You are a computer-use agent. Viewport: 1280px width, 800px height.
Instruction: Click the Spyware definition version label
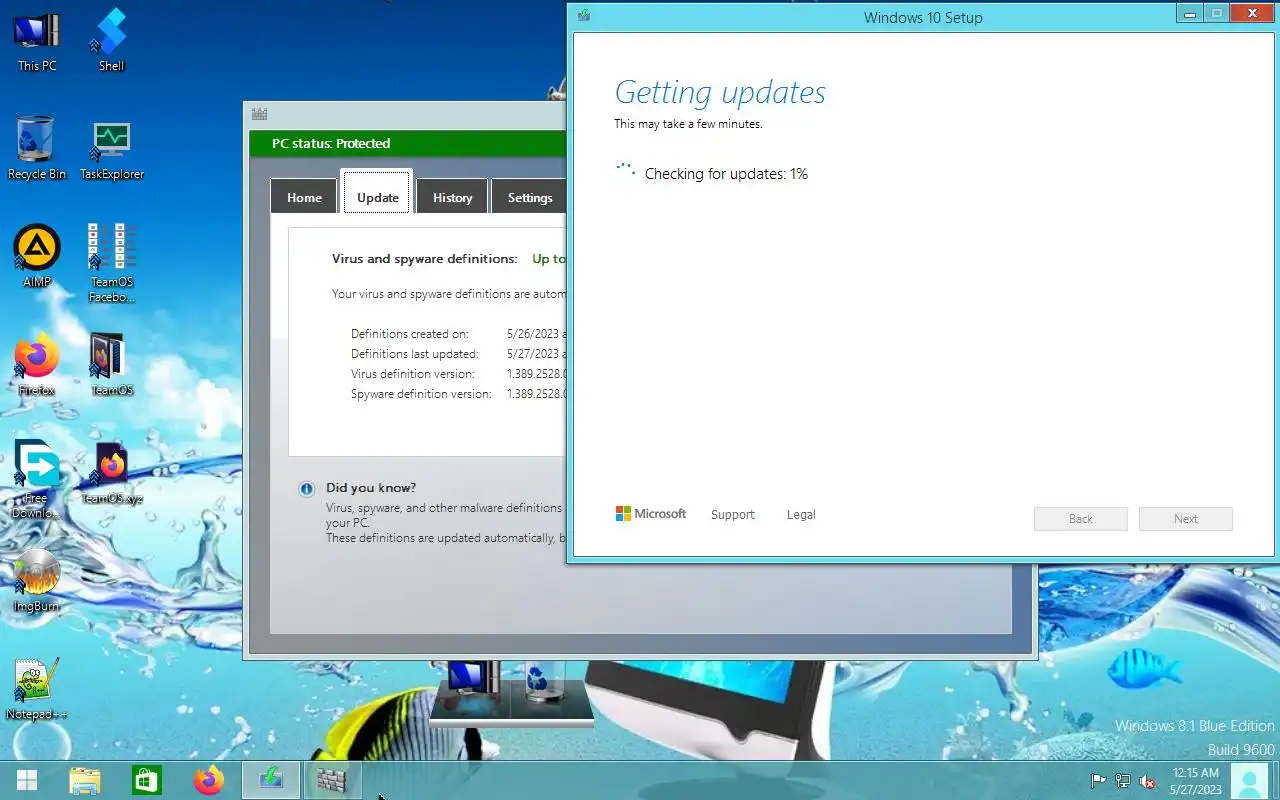[421, 394]
